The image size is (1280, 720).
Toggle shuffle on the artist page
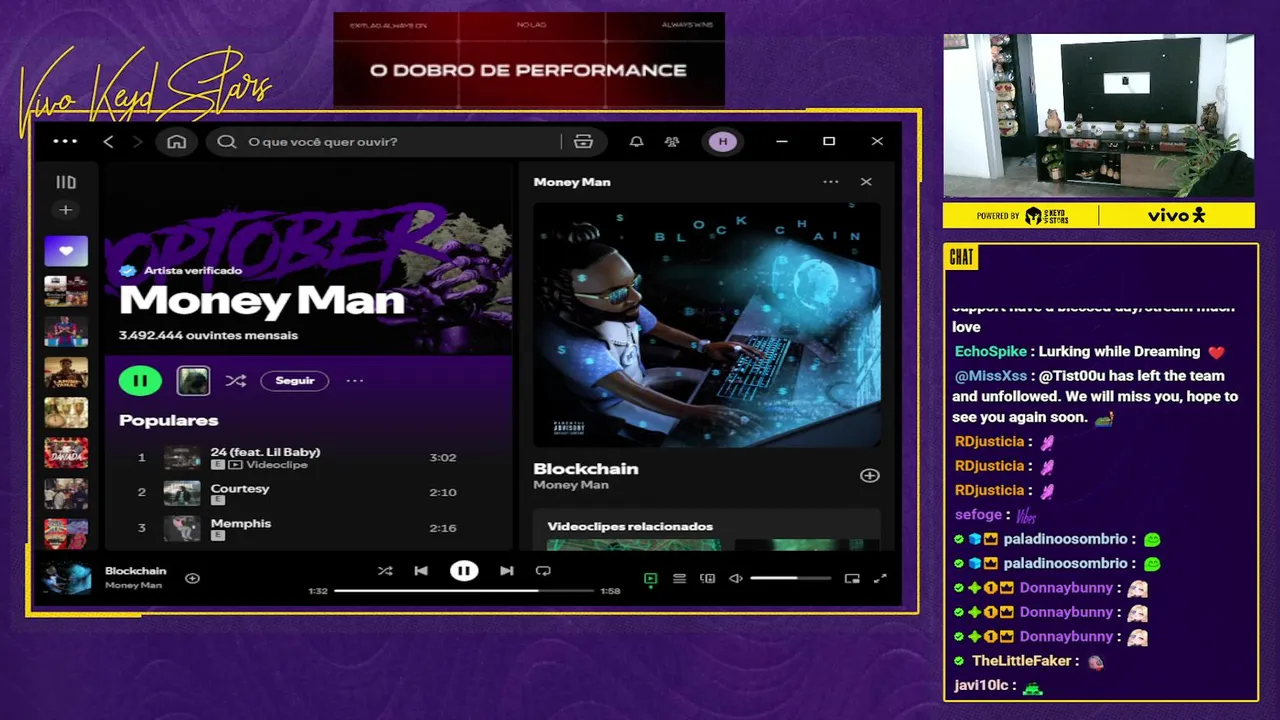(x=236, y=380)
